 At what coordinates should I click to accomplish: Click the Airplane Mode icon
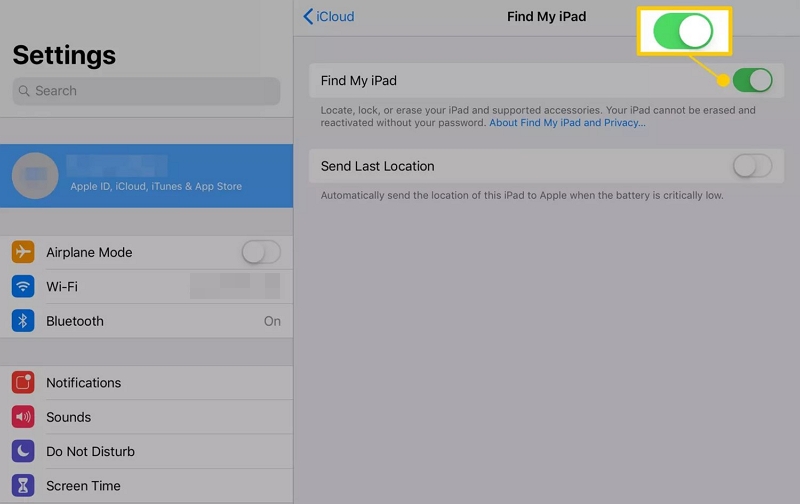(23, 252)
